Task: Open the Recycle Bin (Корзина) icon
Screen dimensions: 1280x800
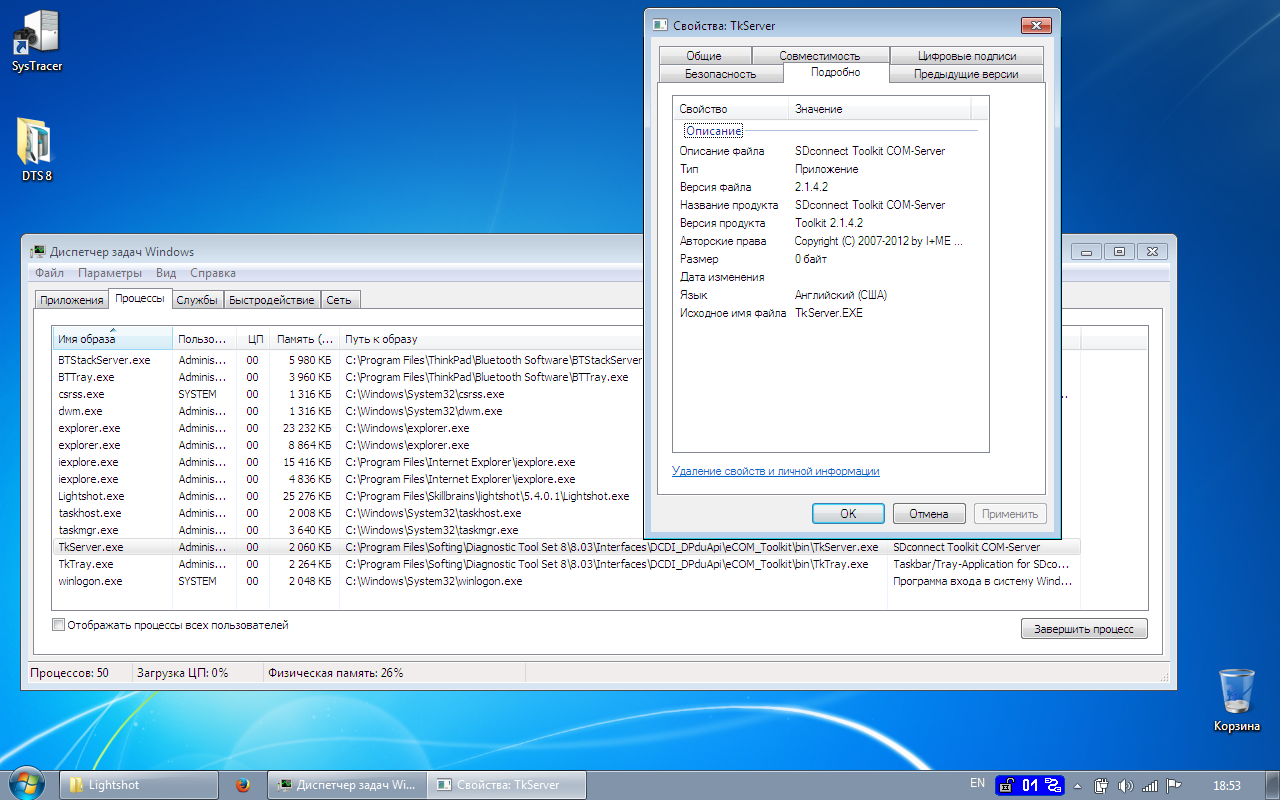Action: (x=1237, y=700)
